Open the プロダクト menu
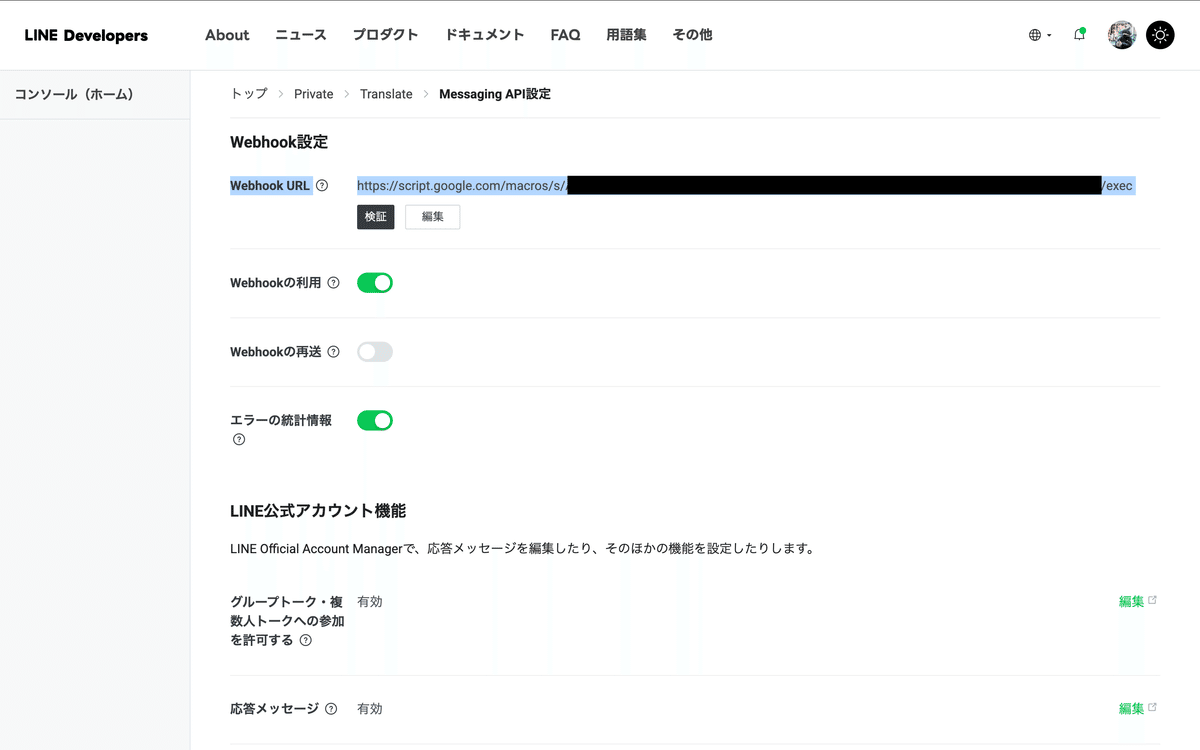The width and height of the screenshot is (1200, 750). point(385,35)
